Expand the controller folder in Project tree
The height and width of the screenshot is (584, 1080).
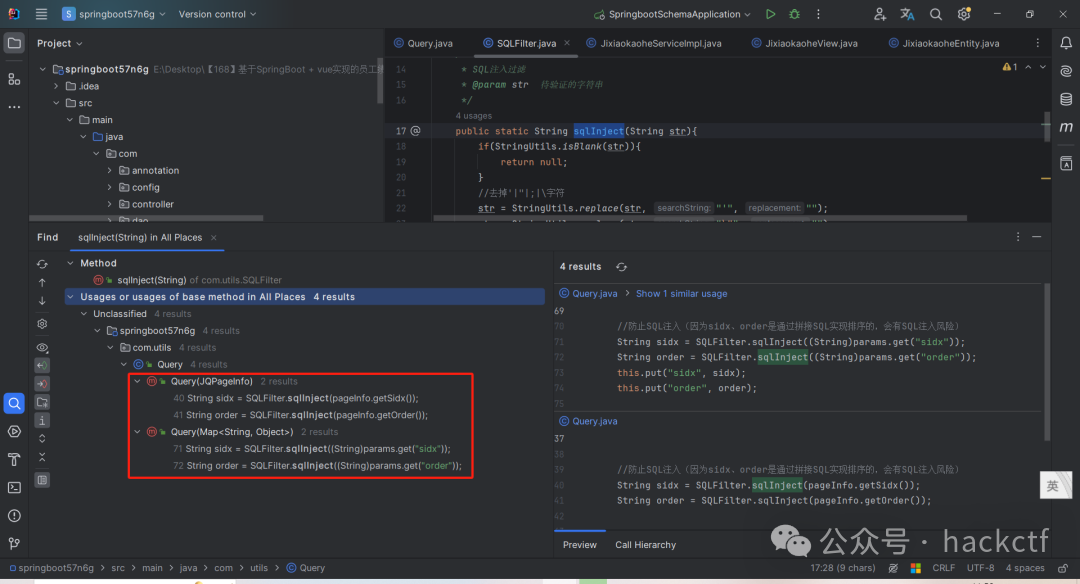(x=109, y=204)
